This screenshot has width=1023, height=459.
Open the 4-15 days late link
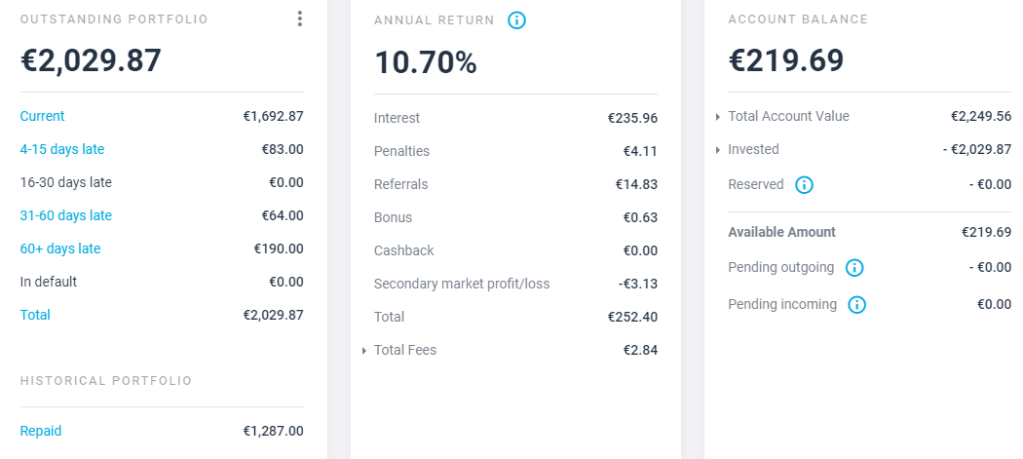(62, 149)
